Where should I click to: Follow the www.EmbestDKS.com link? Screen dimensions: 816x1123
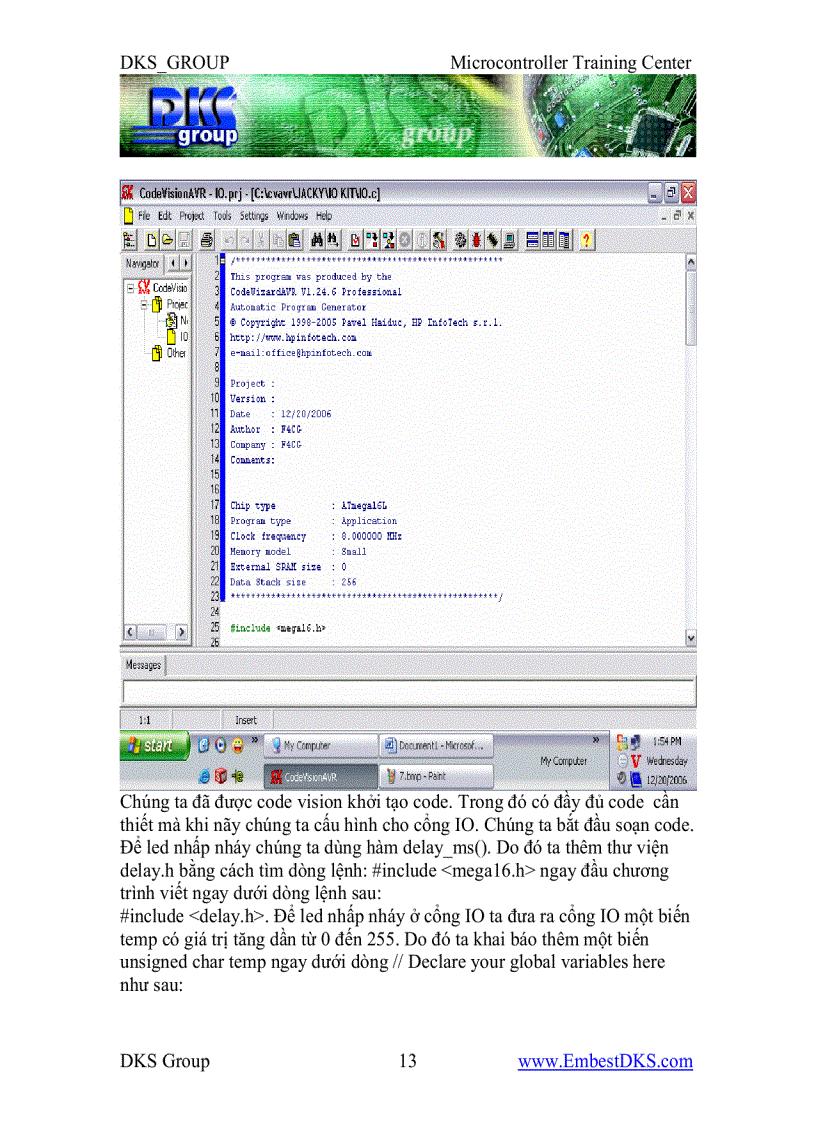(x=605, y=1061)
